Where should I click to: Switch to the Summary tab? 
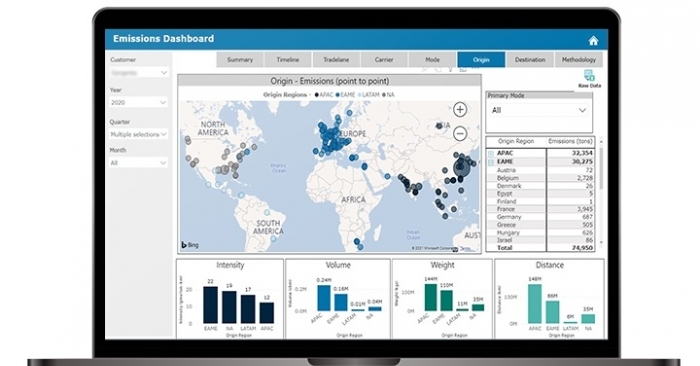(240, 59)
